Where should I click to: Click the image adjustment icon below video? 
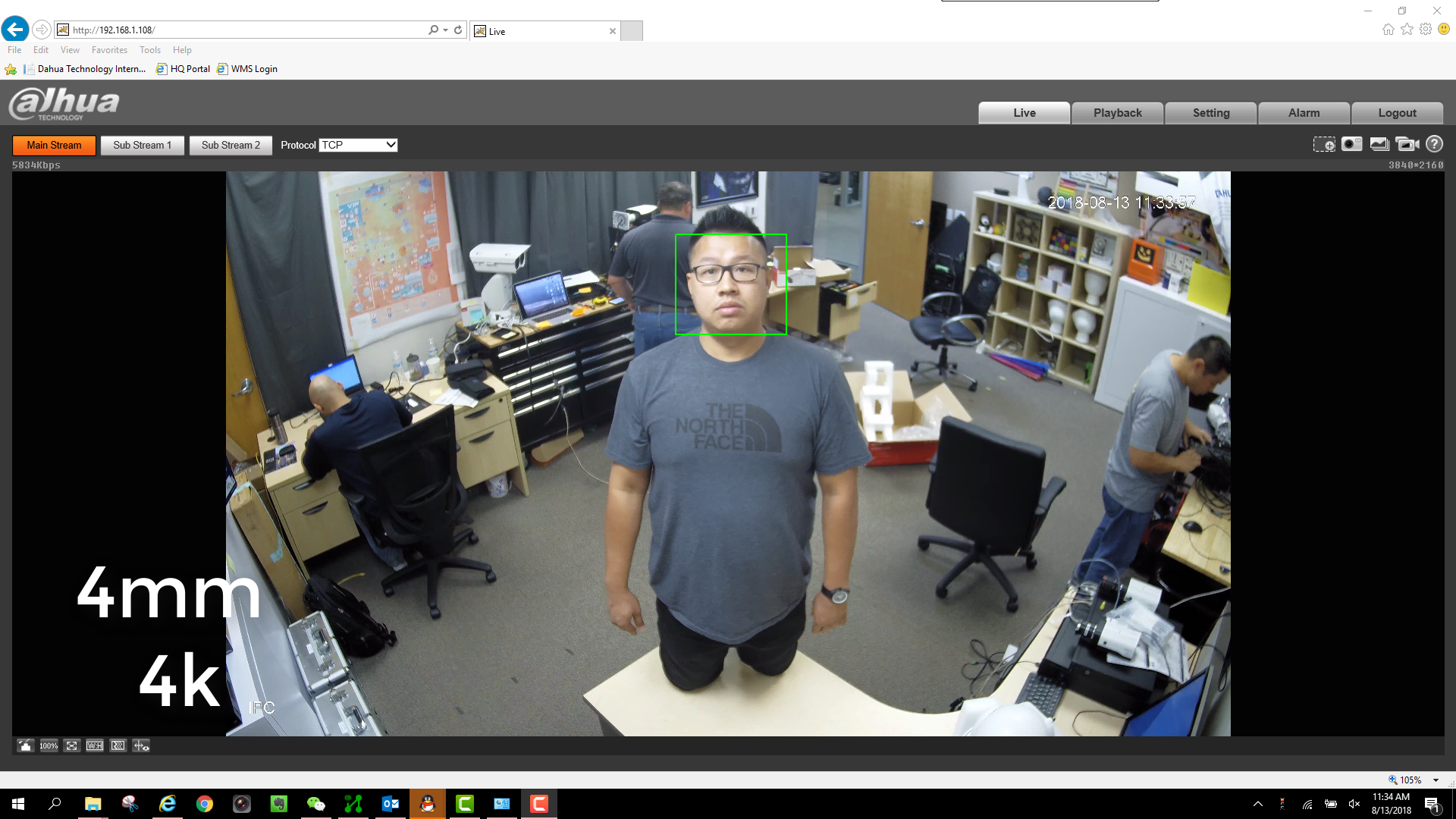(25, 745)
